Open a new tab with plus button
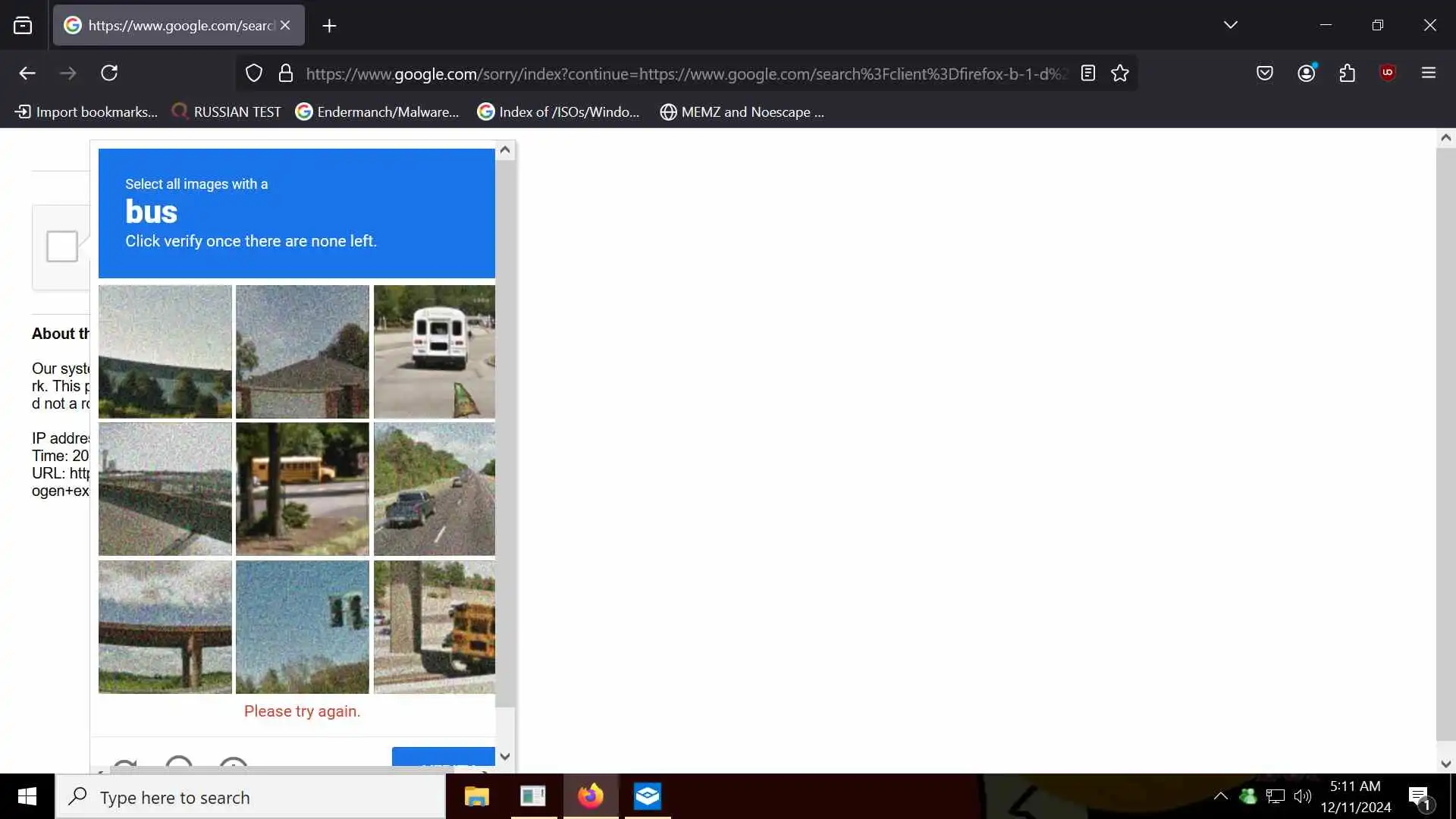The image size is (1456, 819). pos(329,26)
